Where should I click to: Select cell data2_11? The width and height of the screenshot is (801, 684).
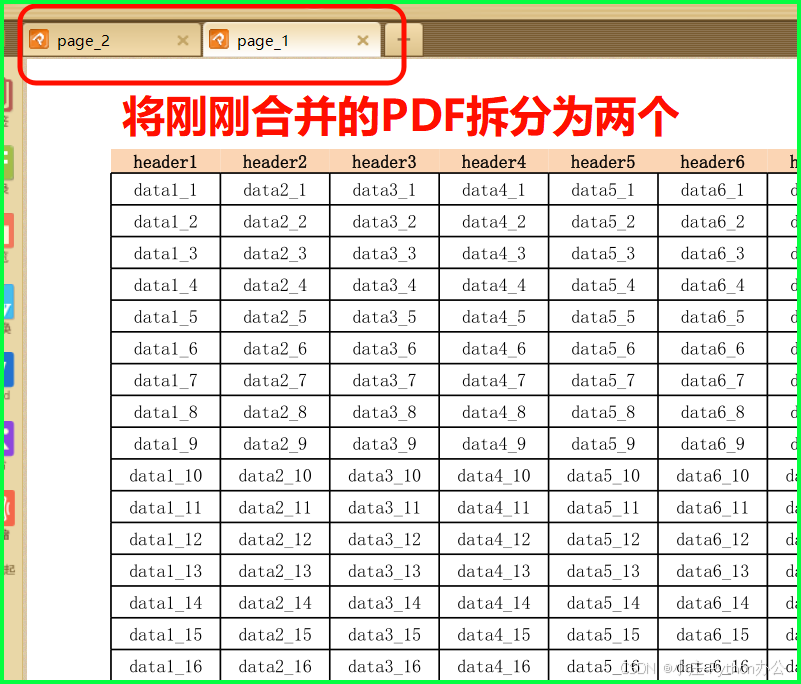tap(275, 507)
